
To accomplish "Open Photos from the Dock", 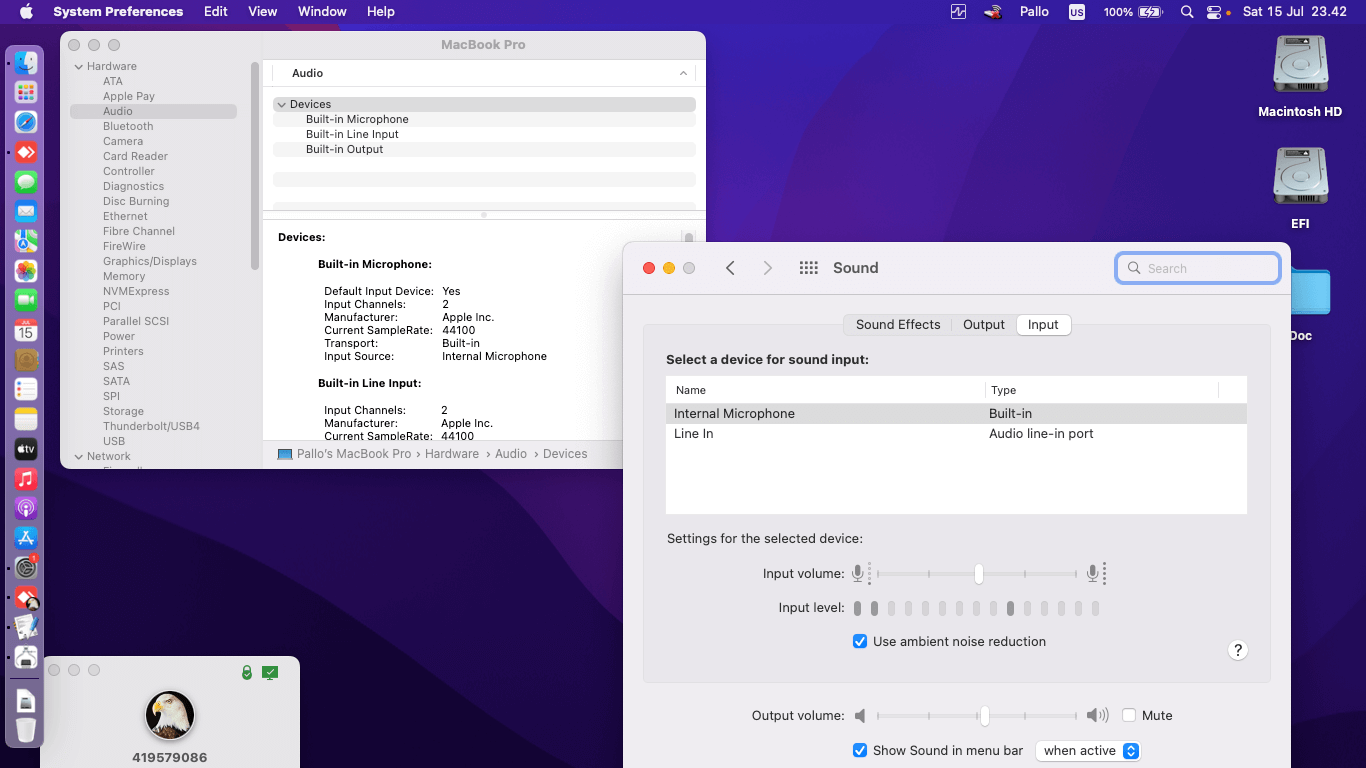I will click(x=26, y=271).
